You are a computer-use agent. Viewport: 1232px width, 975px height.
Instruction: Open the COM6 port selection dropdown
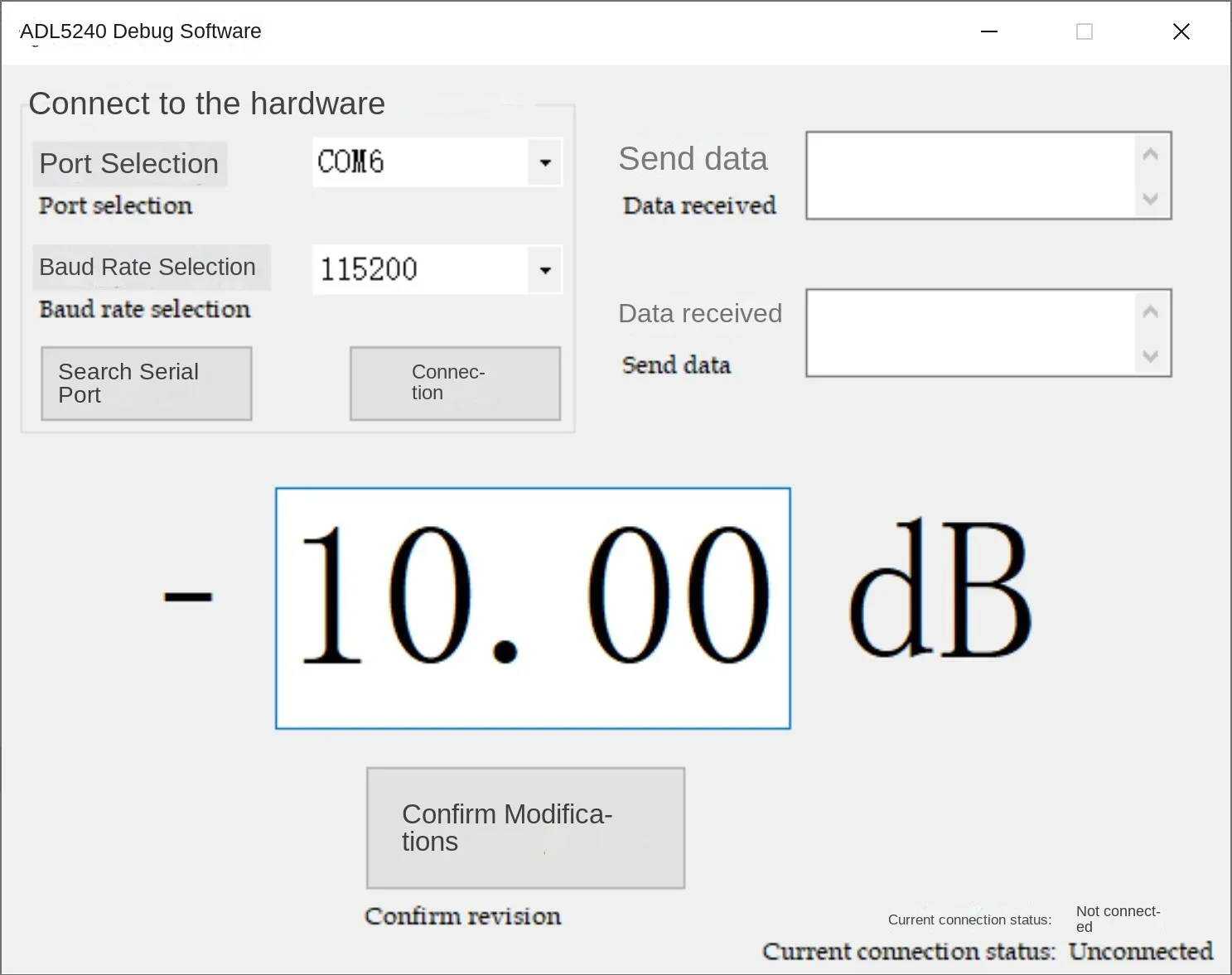[544, 162]
